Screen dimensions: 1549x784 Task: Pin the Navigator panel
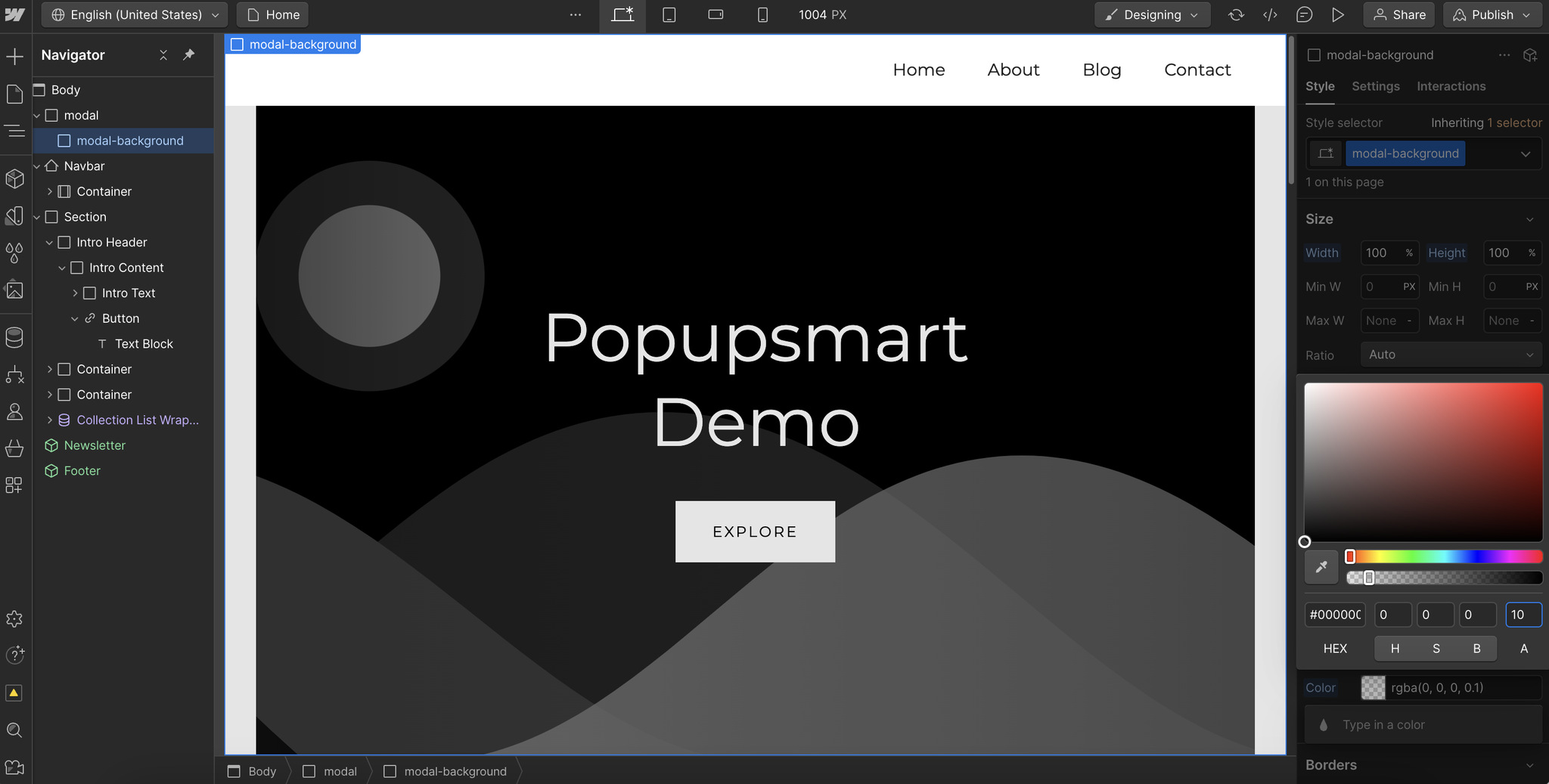189,54
